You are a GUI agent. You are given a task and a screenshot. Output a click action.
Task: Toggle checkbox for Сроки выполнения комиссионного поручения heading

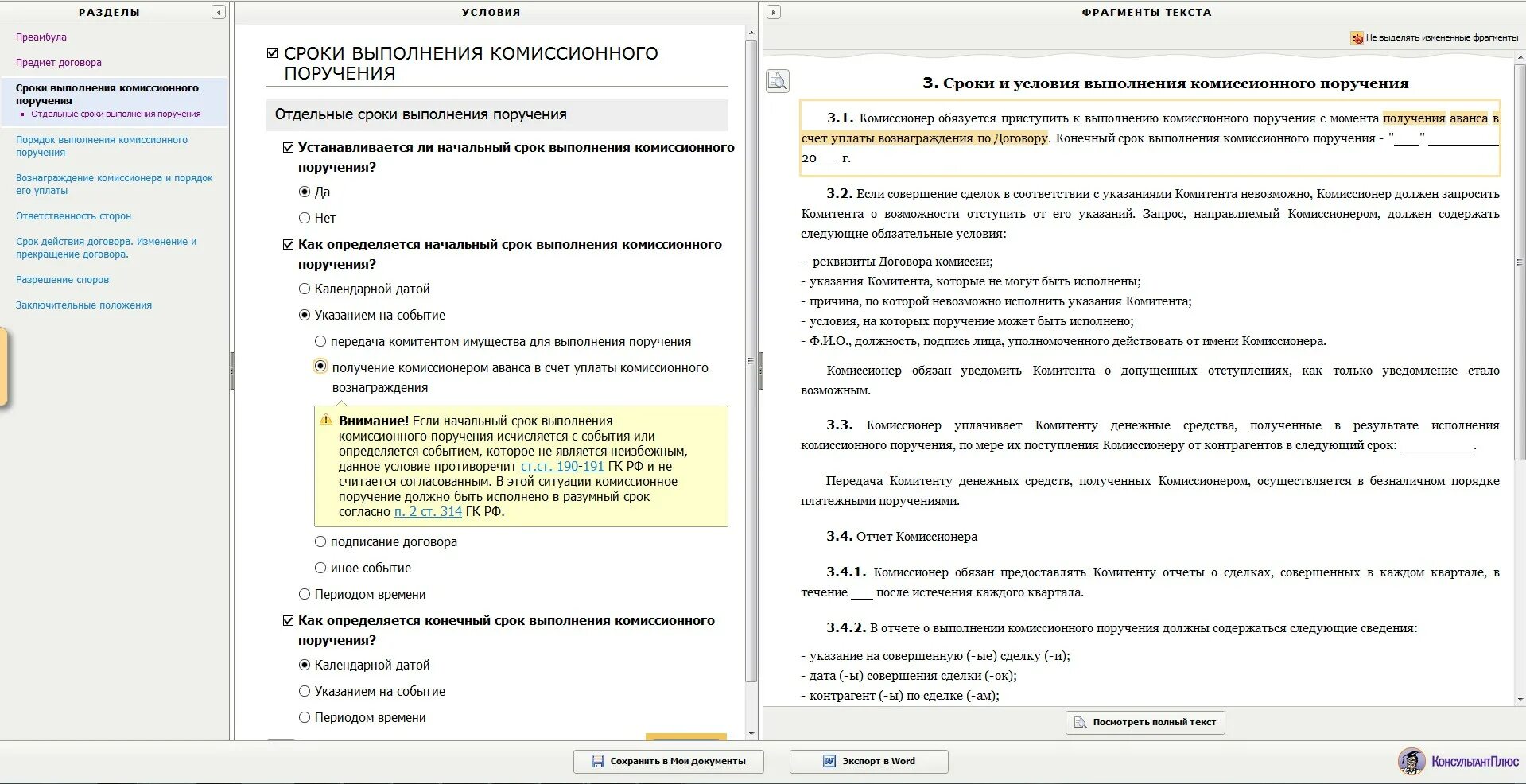click(272, 53)
